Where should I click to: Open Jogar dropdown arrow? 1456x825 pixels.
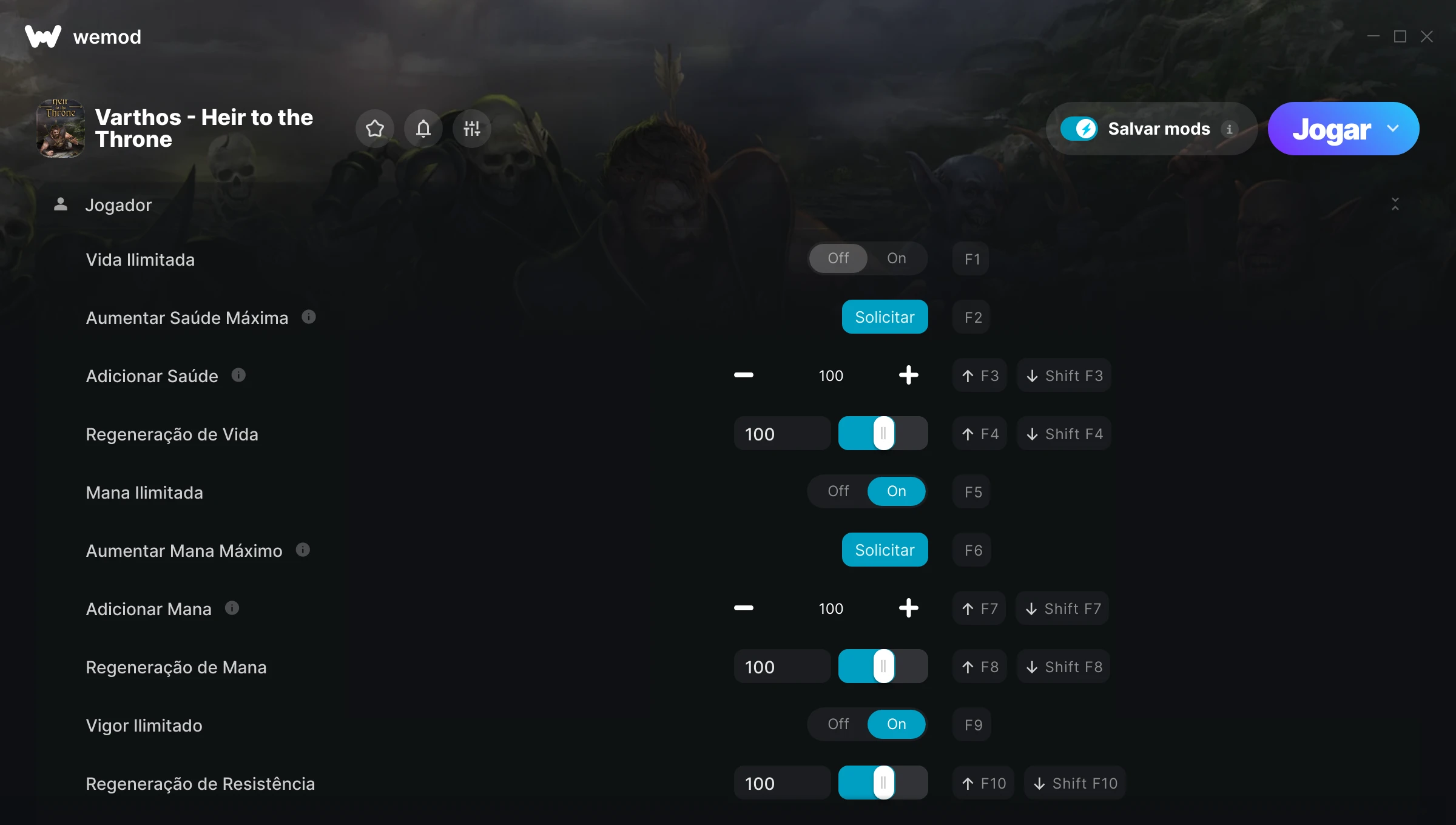click(1393, 129)
